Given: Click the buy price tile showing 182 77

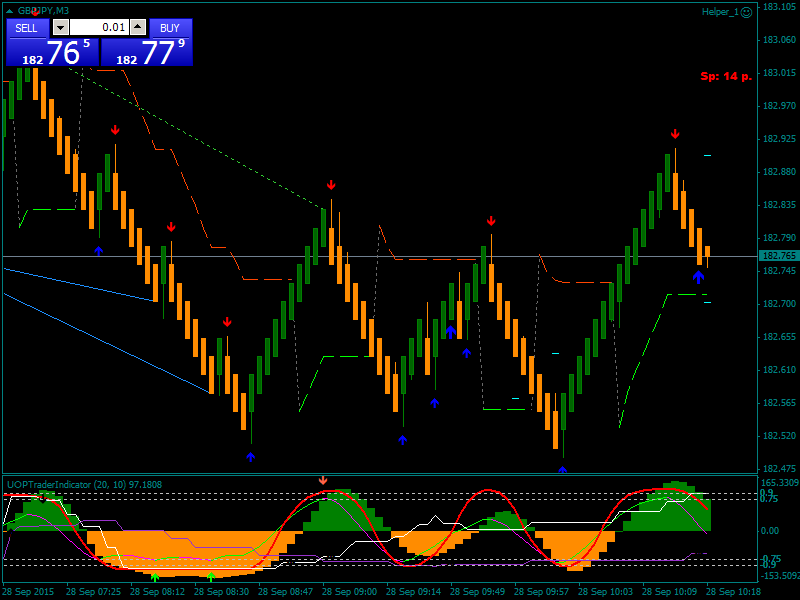Looking at the screenshot, I should [147, 53].
